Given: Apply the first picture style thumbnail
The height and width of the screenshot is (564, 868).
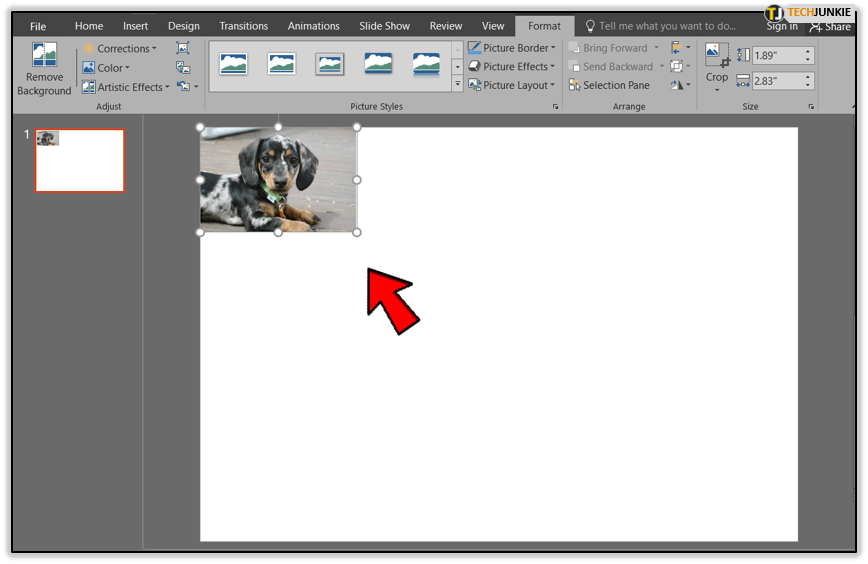Looking at the screenshot, I should pyautogui.click(x=234, y=64).
